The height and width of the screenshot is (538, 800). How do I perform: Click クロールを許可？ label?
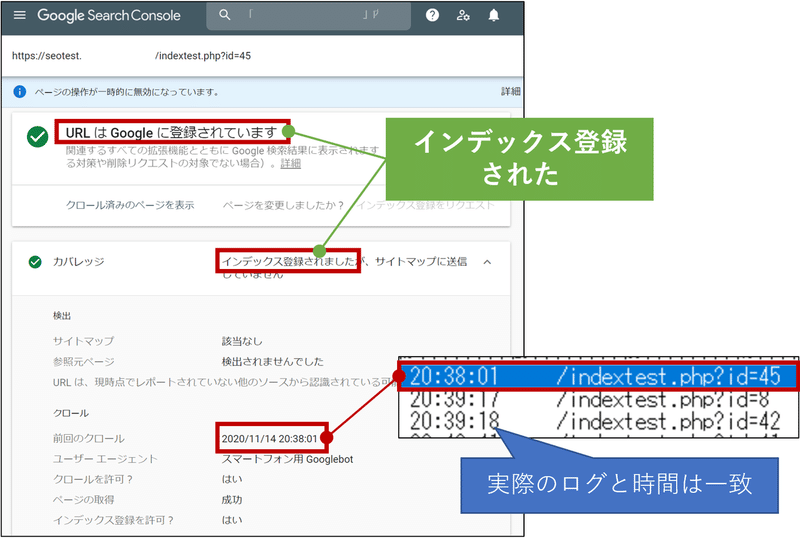coord(93,479)
